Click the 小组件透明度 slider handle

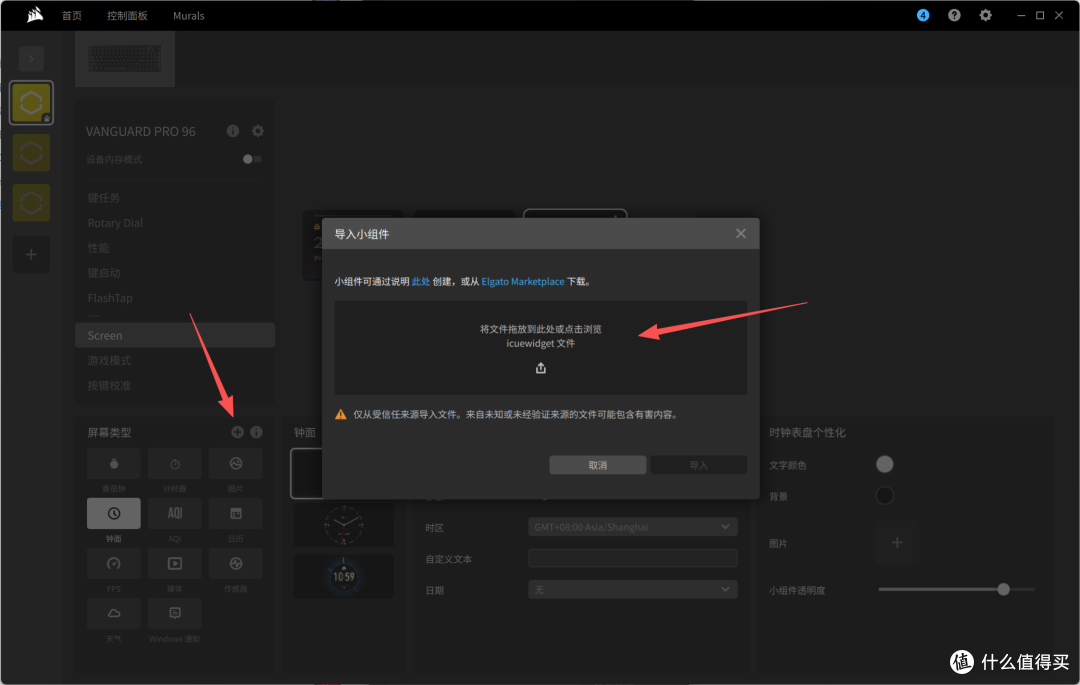pyautogui.click(x=1004, y=589)
